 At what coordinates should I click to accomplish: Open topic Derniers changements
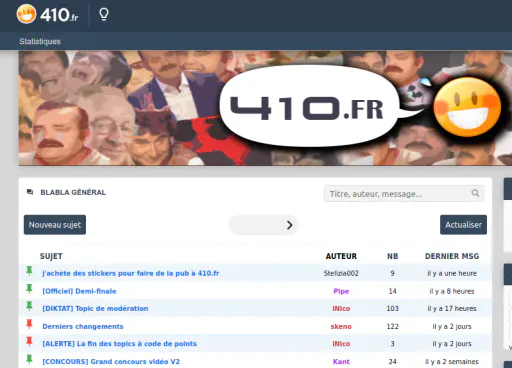(x=83, y=326)
